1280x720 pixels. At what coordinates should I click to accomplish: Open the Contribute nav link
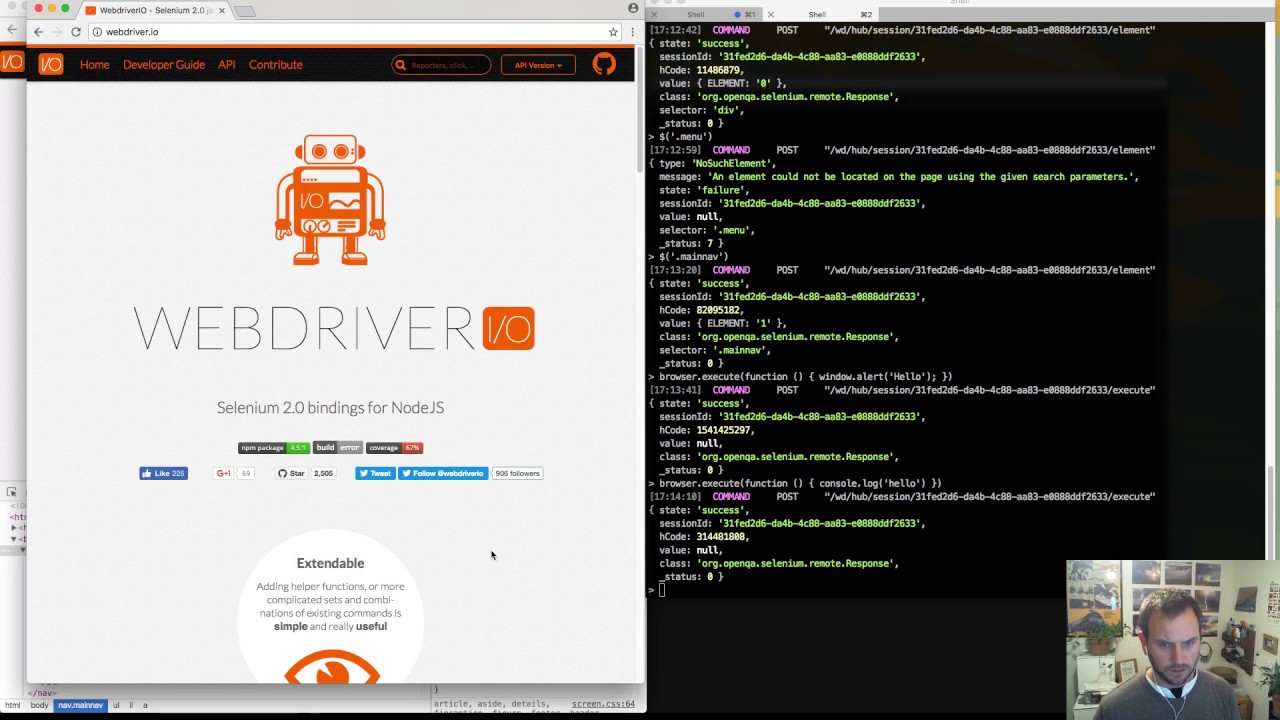point(276,65)
